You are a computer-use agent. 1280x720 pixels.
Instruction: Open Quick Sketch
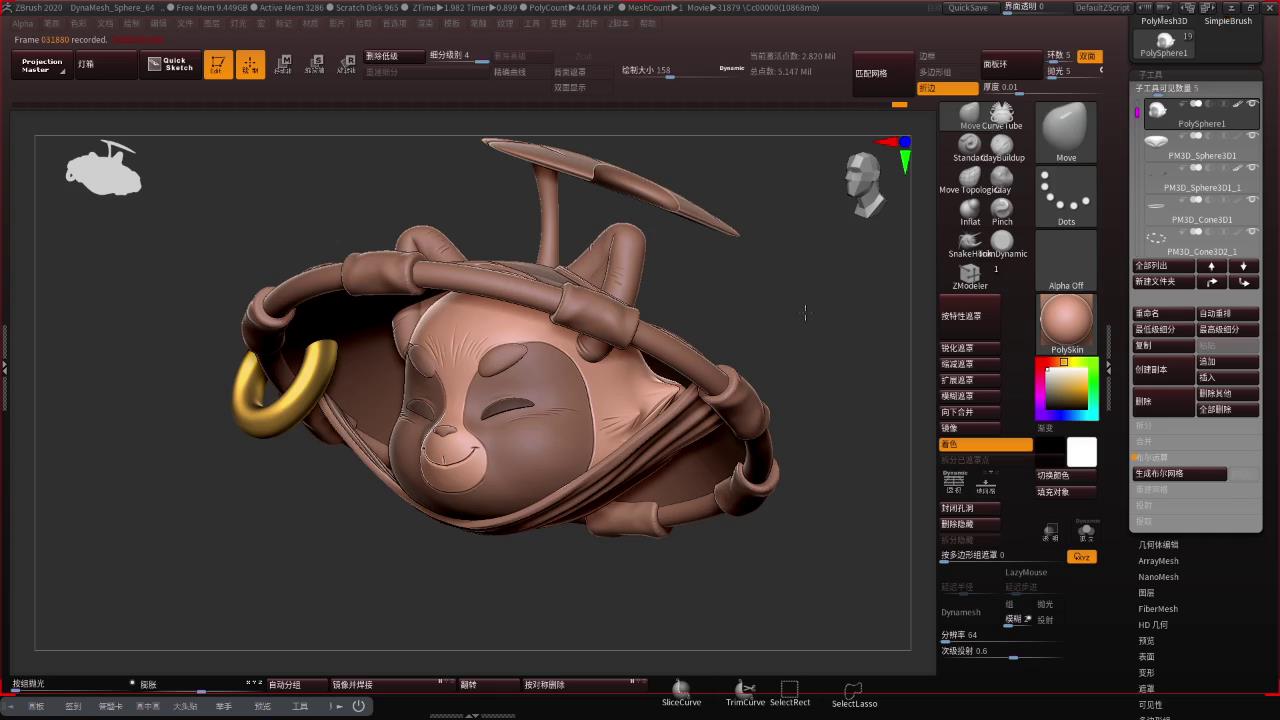coord(169,64)
